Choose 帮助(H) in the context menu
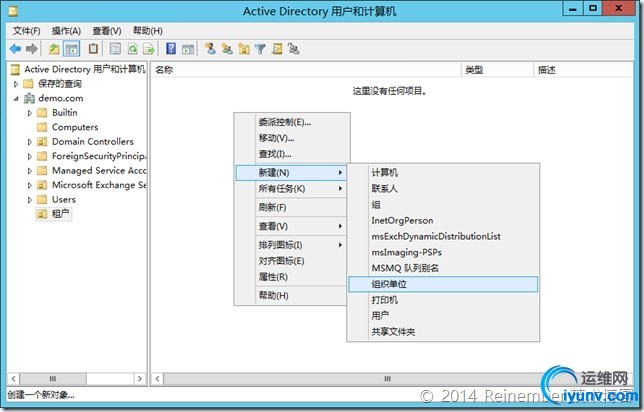644x412 pixels. tap(291, 296)
